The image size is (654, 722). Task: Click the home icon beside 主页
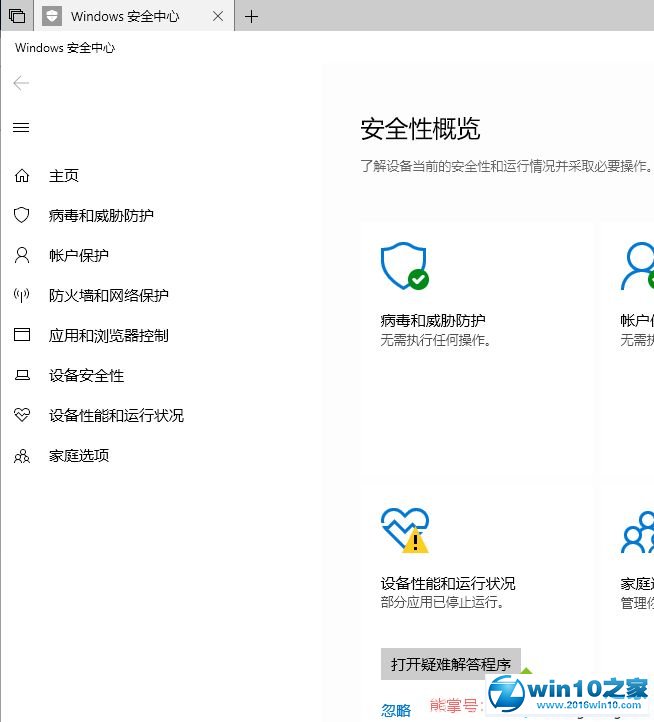pyautogui.click(x=22, y=176)
